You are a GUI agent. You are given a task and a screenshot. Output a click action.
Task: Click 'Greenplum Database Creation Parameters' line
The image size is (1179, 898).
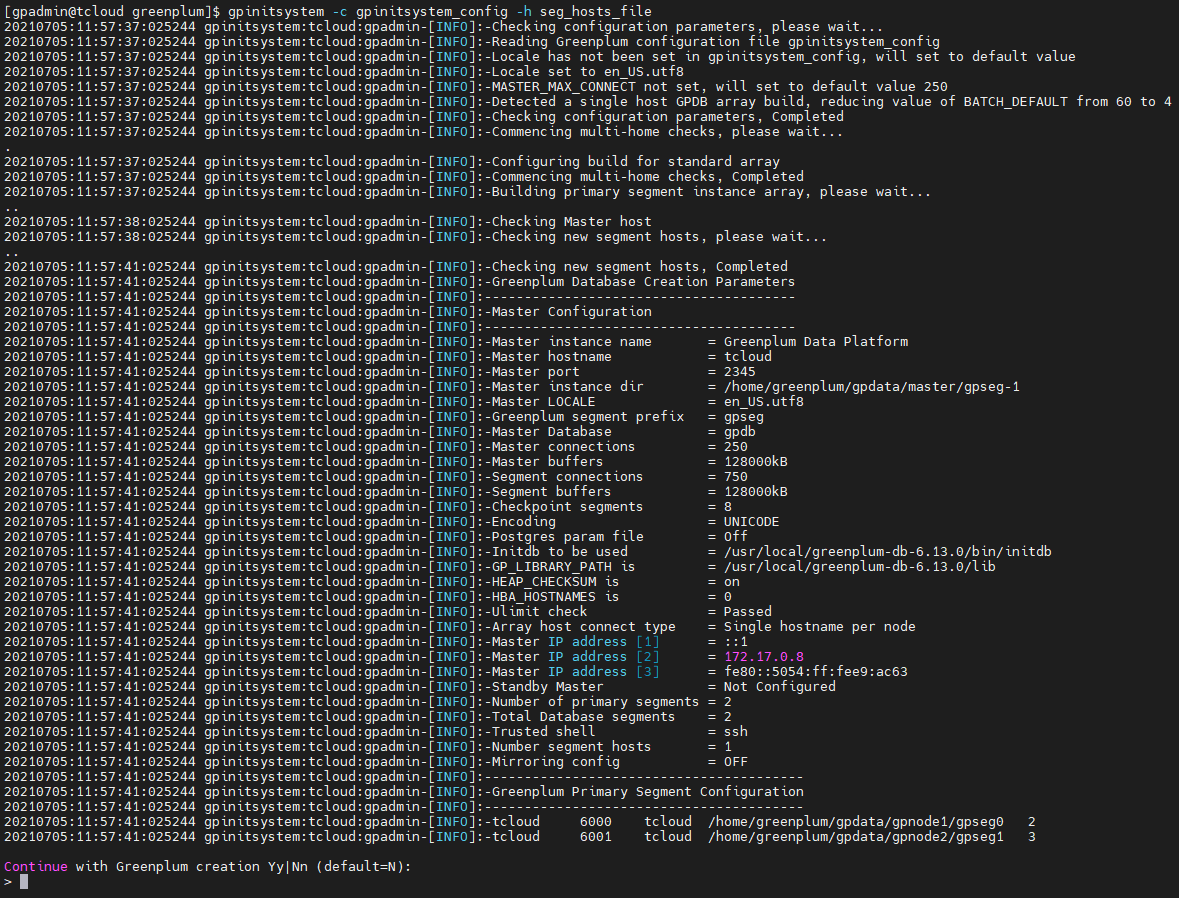(x=643, y=281)
